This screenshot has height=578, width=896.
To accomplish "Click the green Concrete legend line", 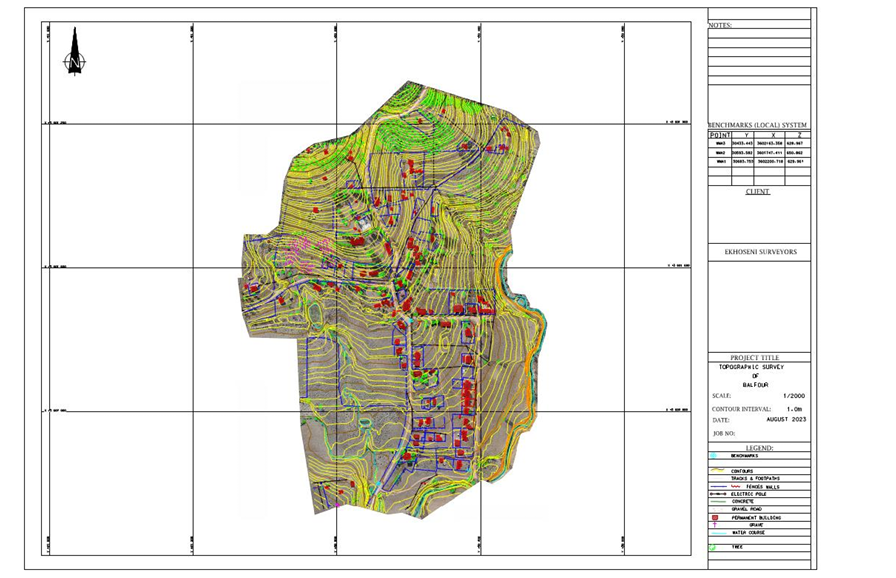I will (719, 502).
